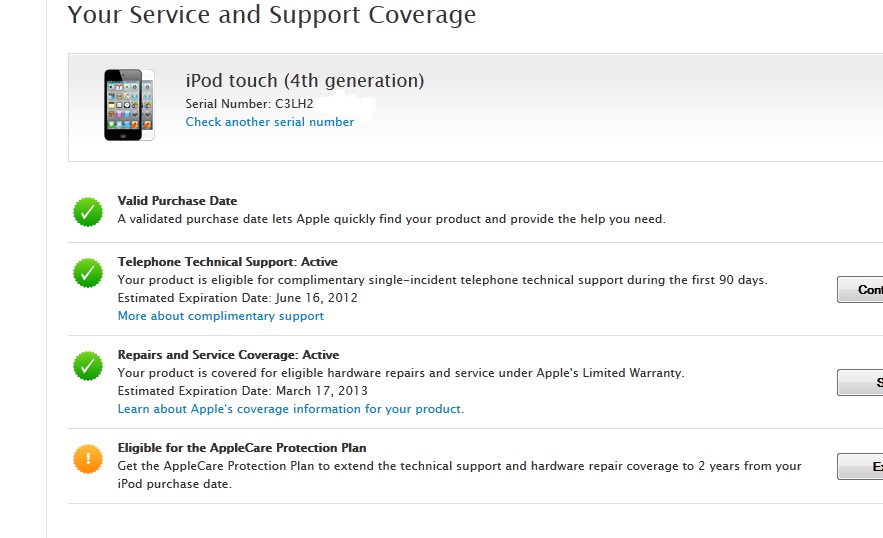Click the green checkmark for Repairs and Service Coverage
Viewport: 883px width, 538px height.
click(88, 365)
